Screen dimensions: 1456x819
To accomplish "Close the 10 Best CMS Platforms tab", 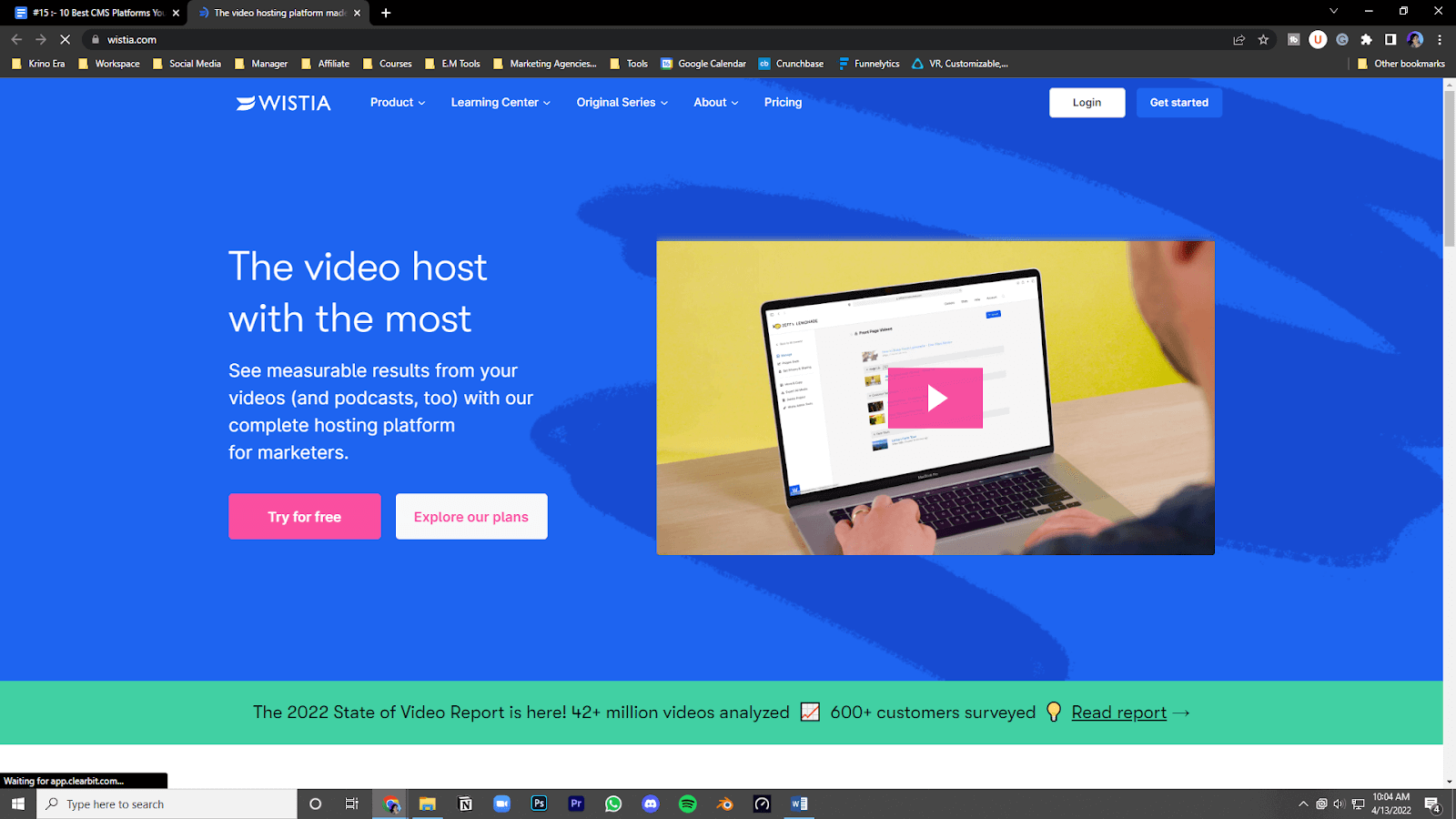I will coord(176,13).
